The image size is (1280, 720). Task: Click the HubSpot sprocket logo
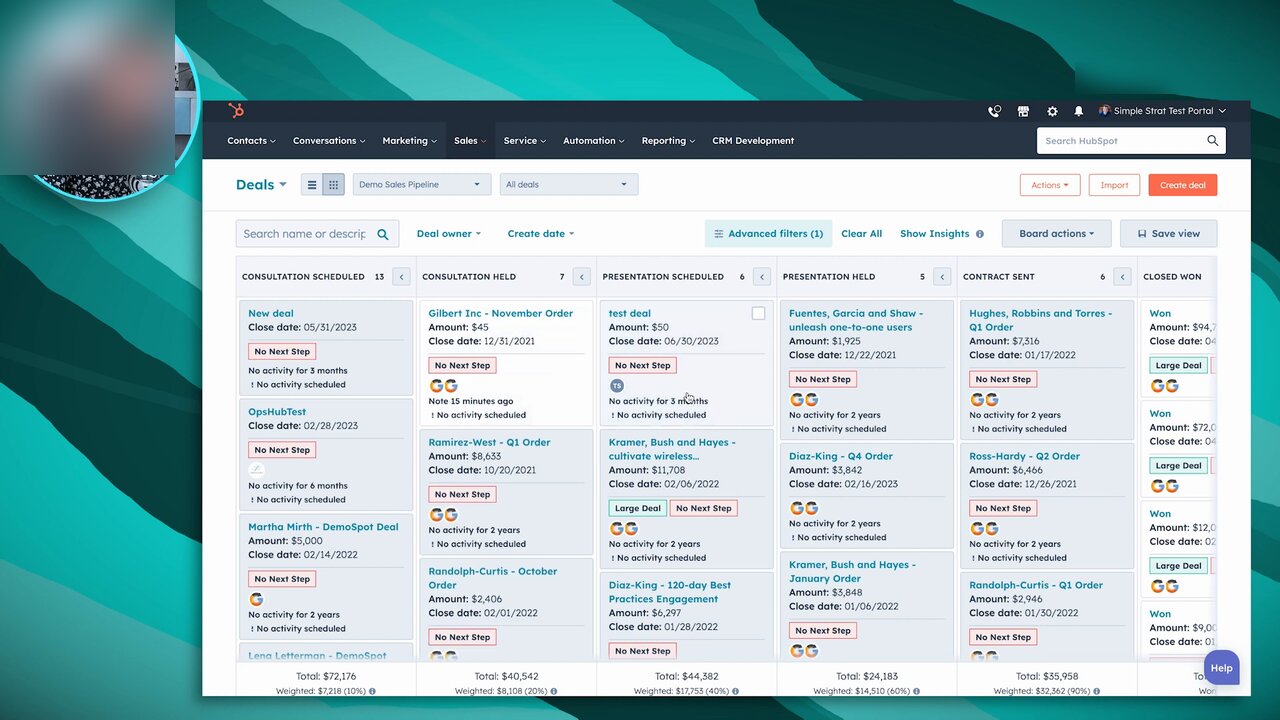(236, 111)
